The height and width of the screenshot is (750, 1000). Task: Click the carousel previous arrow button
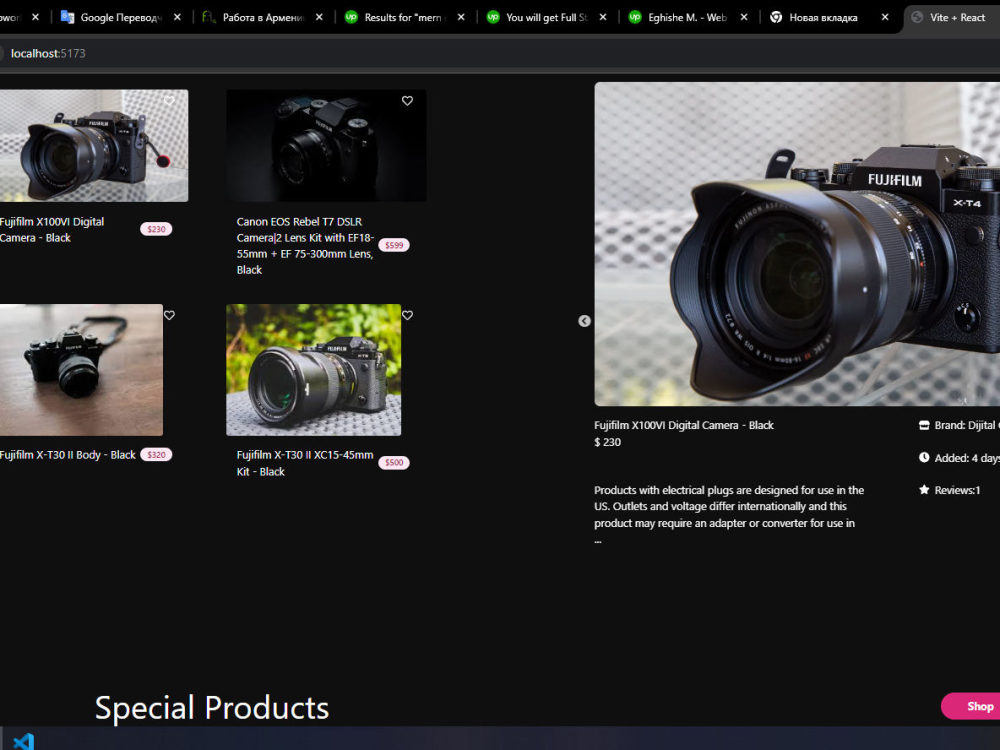(x=584, y=321)
